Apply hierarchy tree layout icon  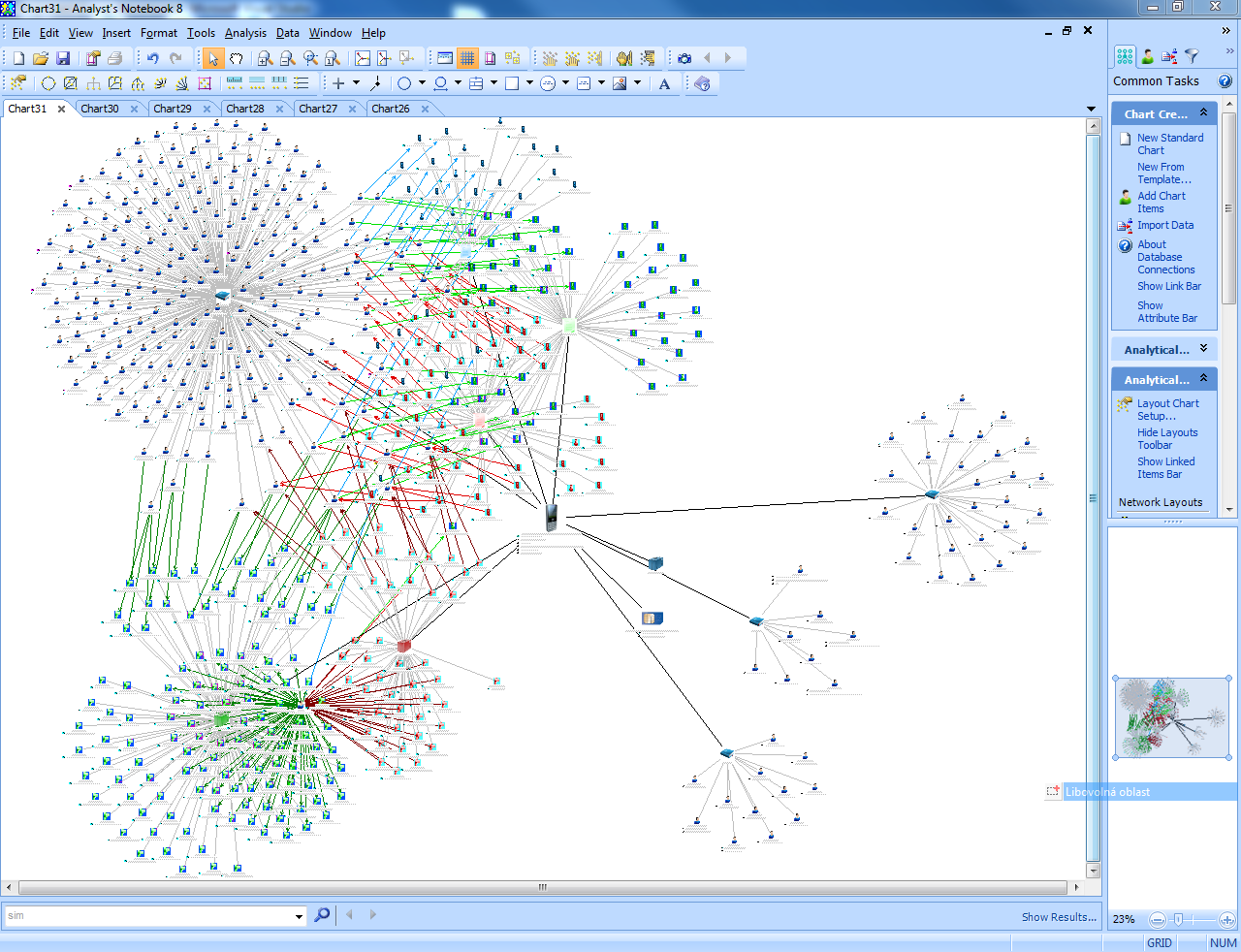(x=93, y=83)
